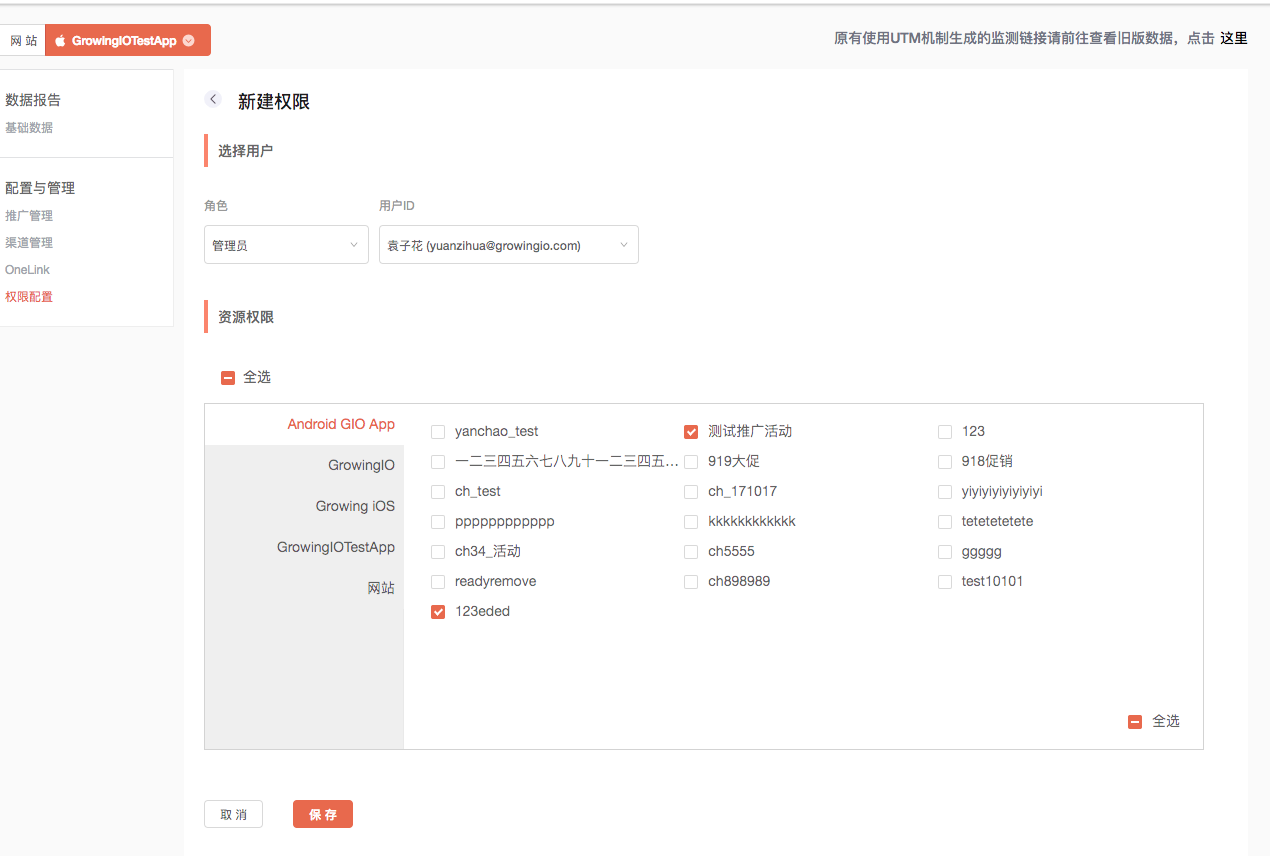
Task: Go to OneLink in the sidebar
Action: tap(27, 270)
